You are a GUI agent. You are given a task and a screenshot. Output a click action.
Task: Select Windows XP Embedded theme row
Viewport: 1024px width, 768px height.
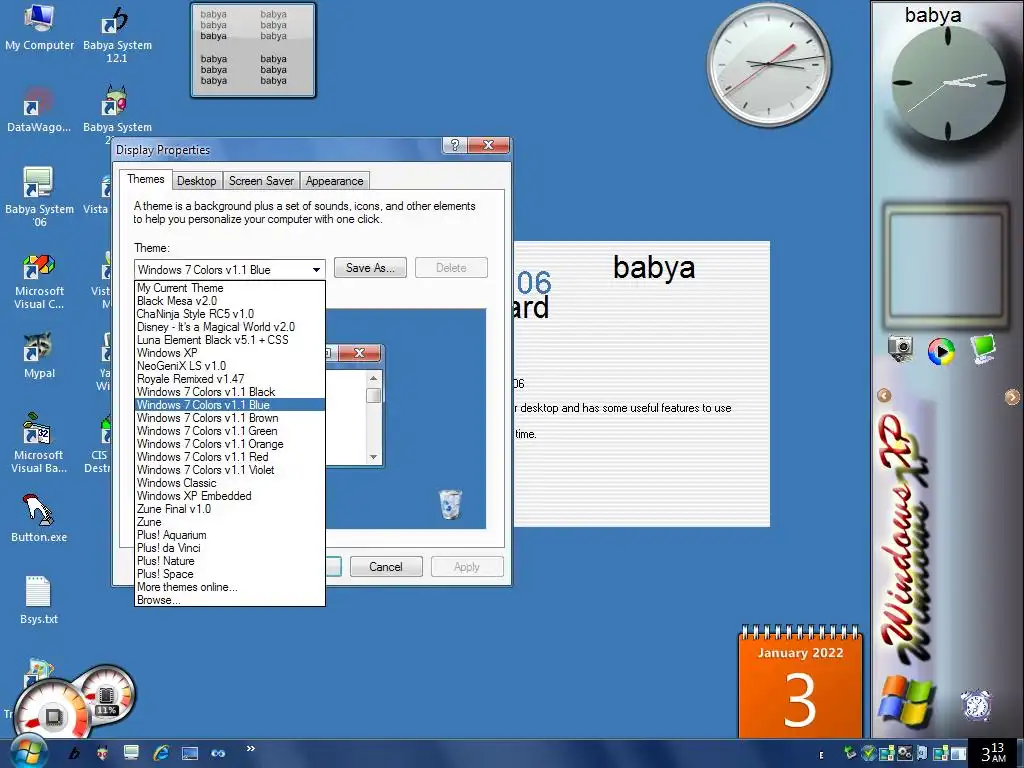pos(230,496)
